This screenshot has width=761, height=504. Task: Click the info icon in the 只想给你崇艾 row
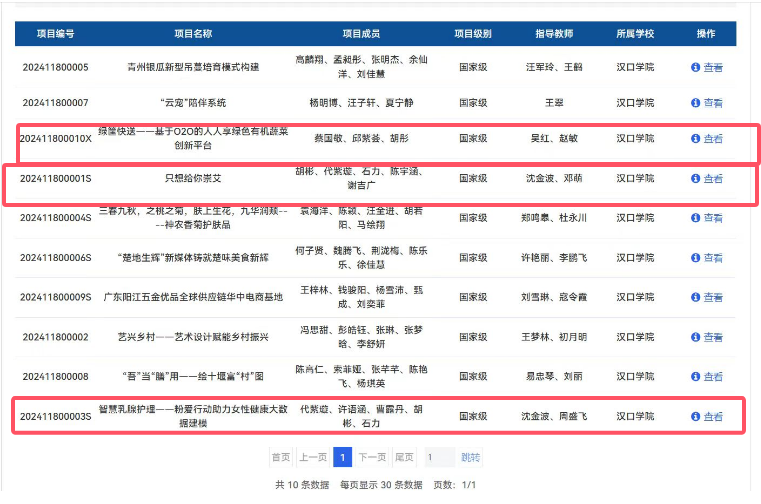(696, 178)
